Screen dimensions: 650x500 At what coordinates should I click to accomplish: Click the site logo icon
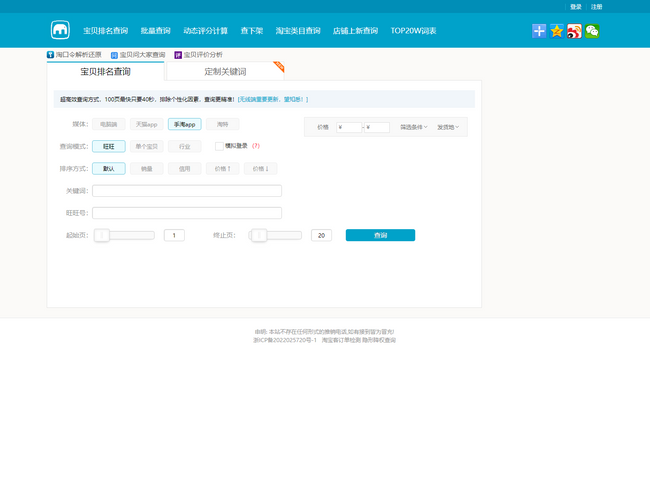[x=61, y=30]
